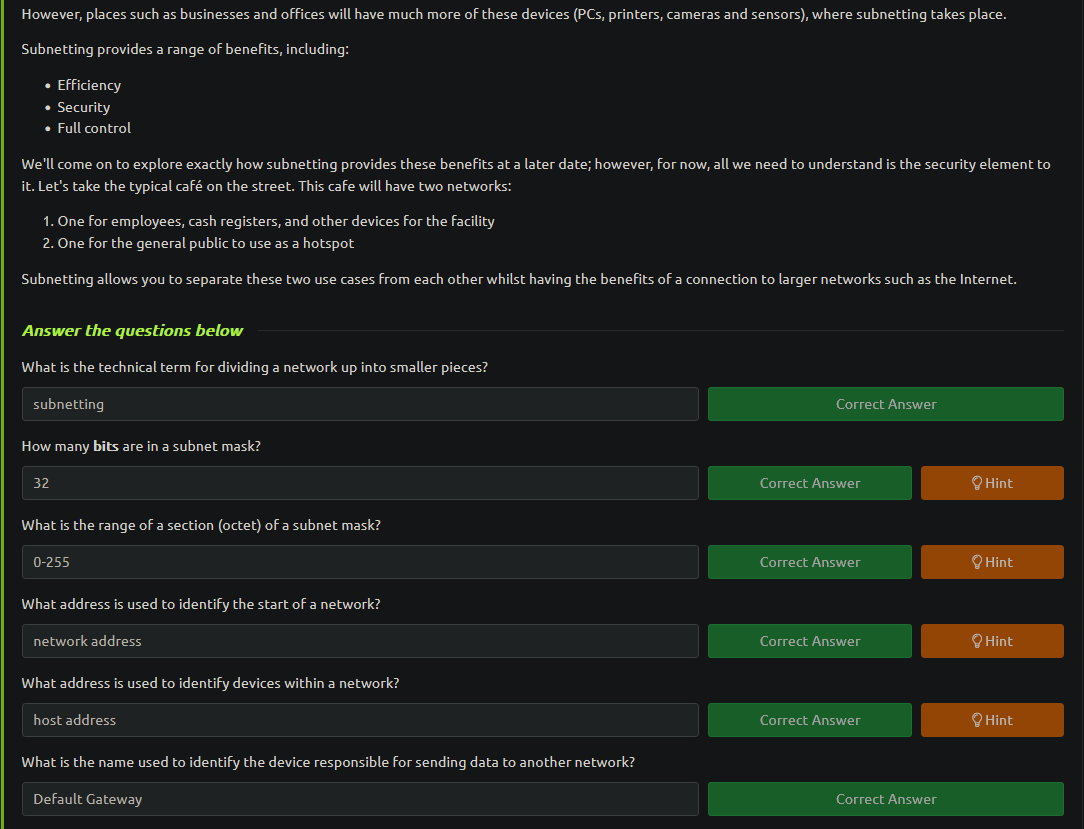Select the answer field showing '0-255'

pyautogui.click(x=360, y=561)
